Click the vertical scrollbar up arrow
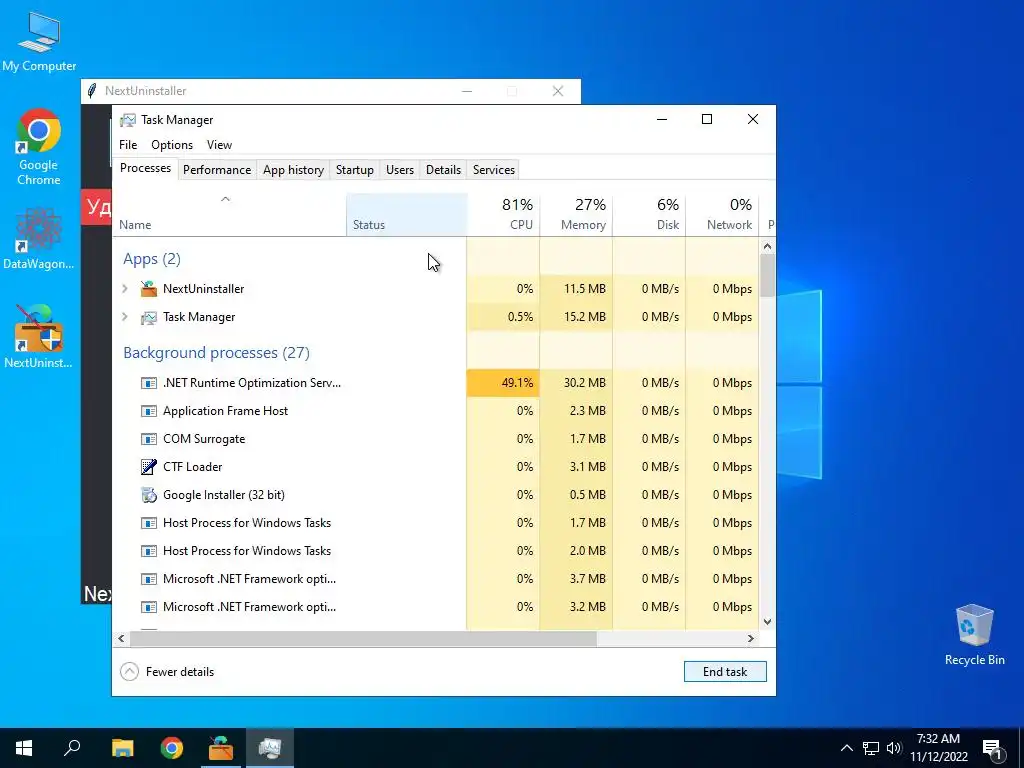 767,246
